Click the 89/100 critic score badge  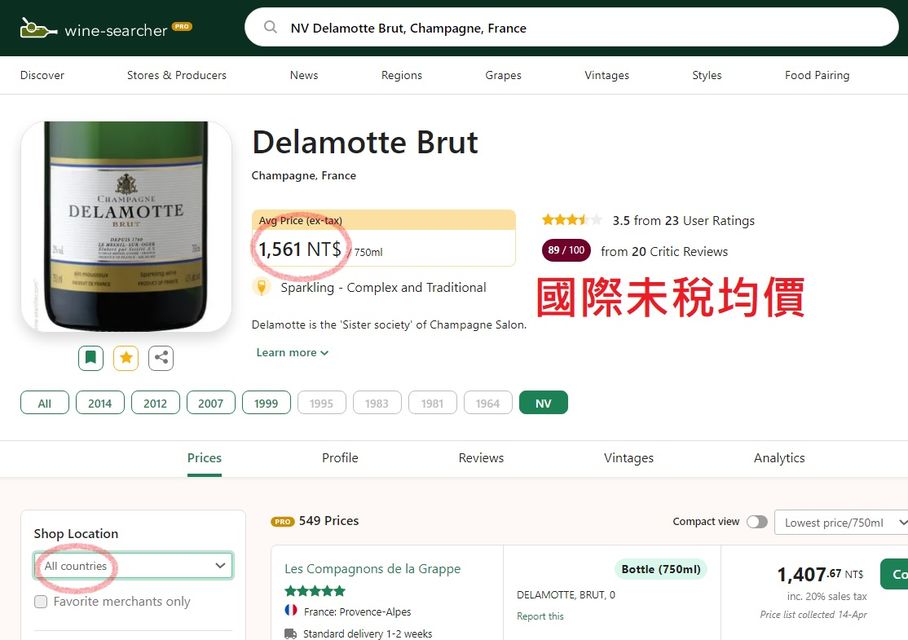(566, 250)
